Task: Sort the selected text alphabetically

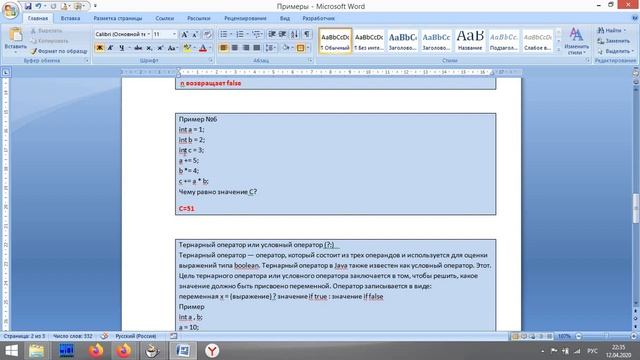Action: (x=295, y=34)
